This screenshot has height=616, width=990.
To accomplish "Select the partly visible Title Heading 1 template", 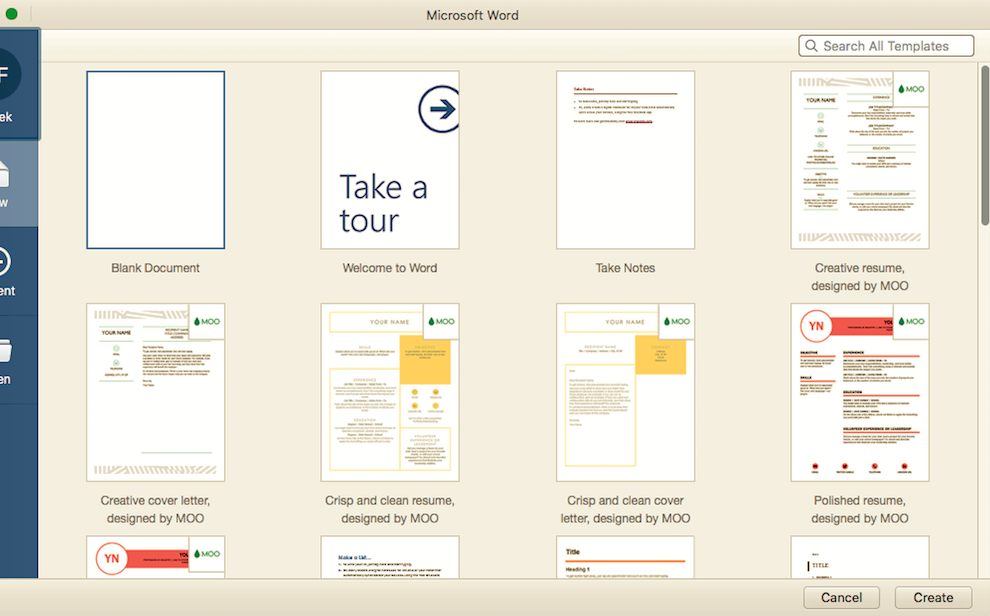I will 625,557.
